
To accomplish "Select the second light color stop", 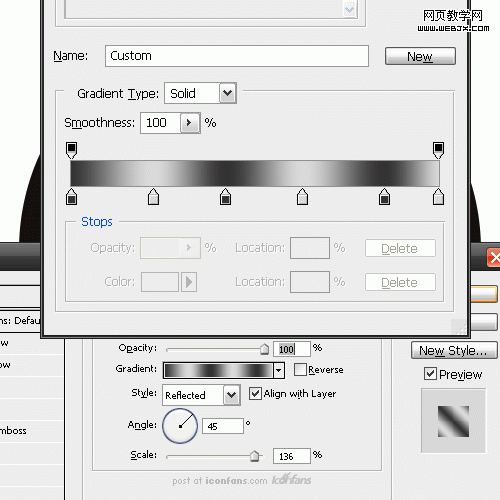I will [153, 197].
